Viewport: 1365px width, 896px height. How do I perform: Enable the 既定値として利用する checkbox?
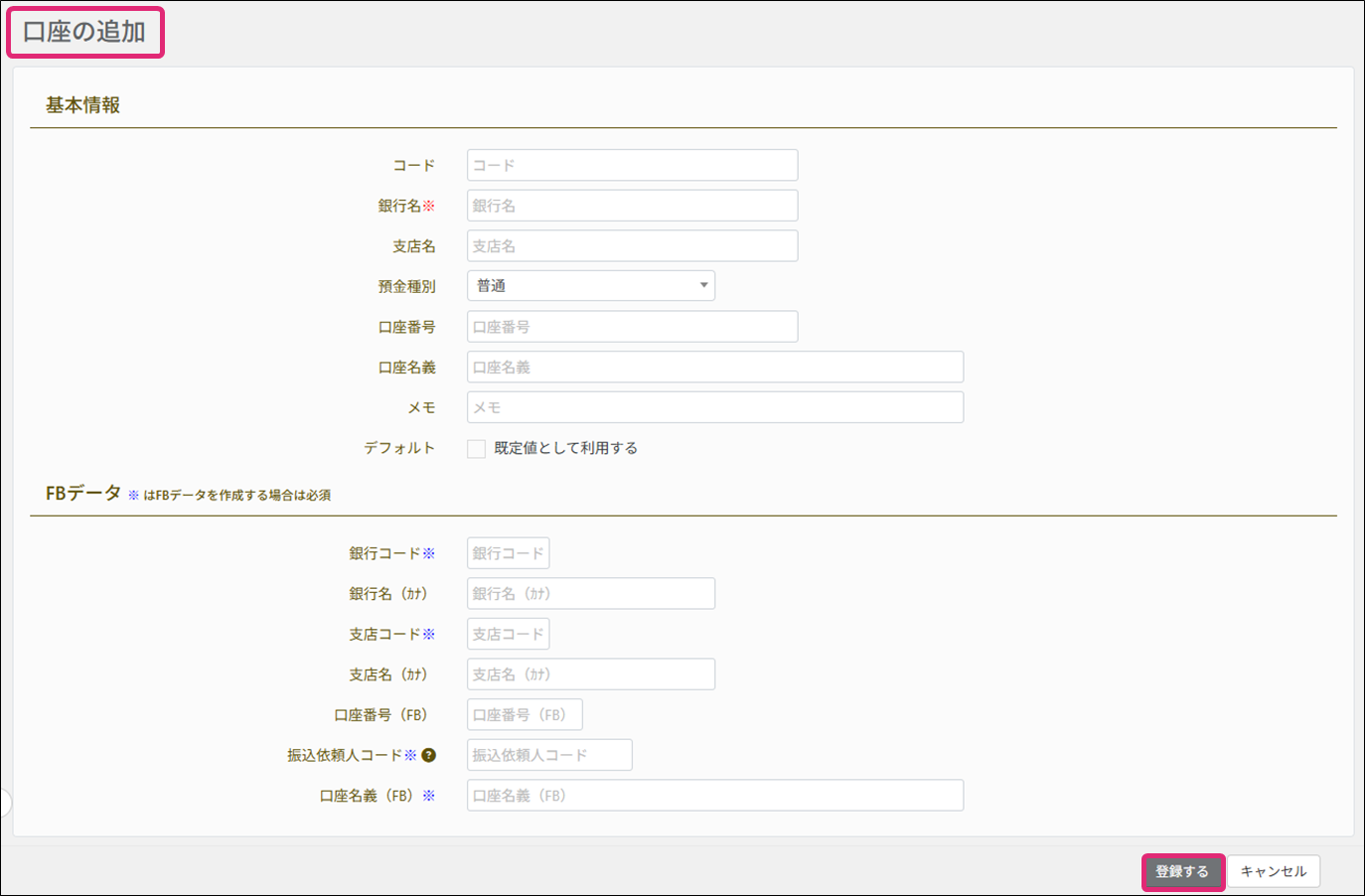pos(477,449)
